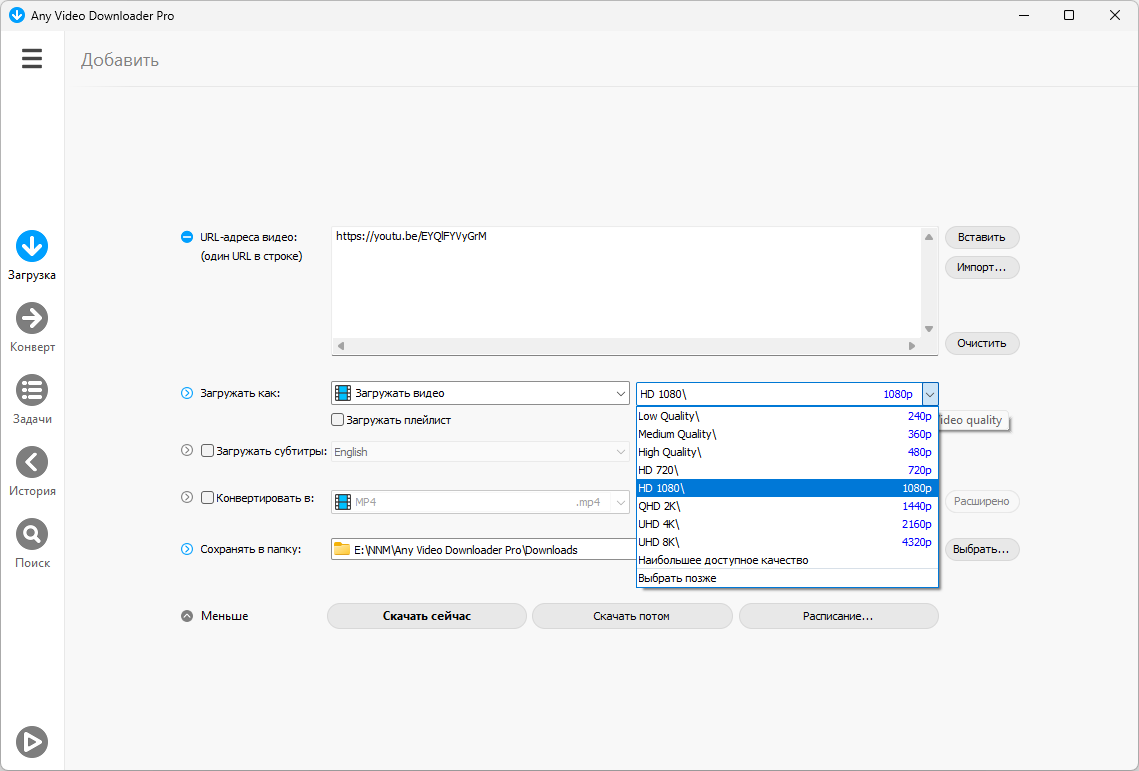The image size is (1139, 771).
Task: Click the Скачать сейчас button
Action: coord(426,615)
